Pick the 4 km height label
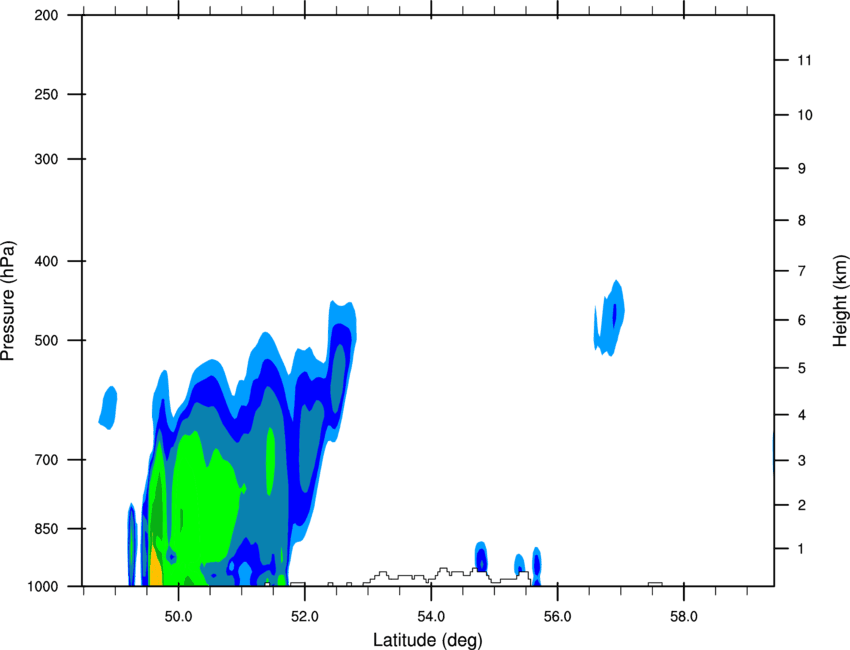The image size is (850, 650). point(802,415)
